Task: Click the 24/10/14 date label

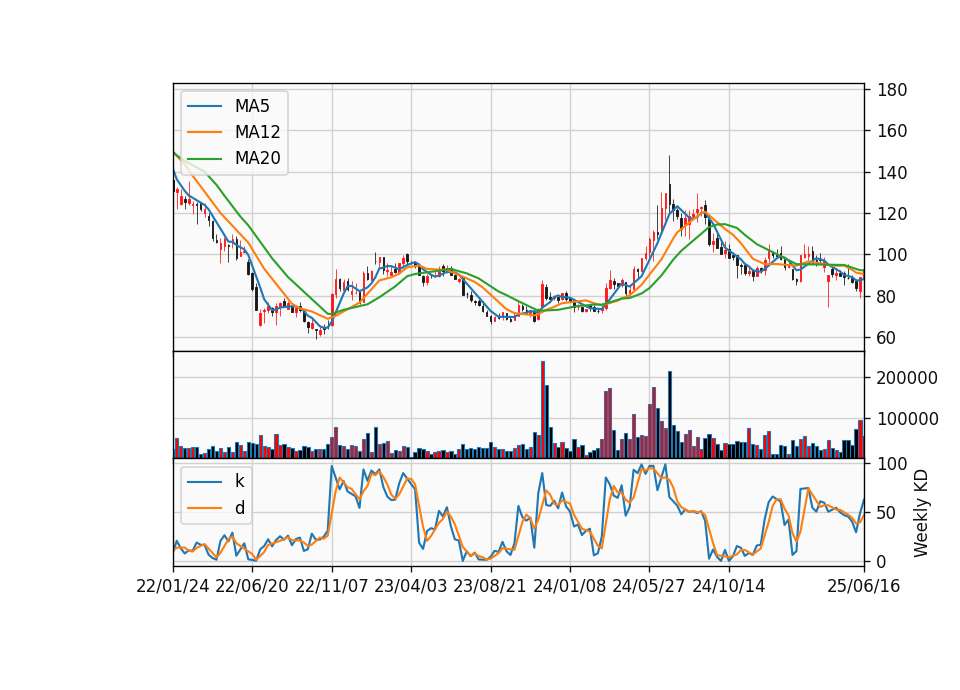Action: tap(729, 586)
